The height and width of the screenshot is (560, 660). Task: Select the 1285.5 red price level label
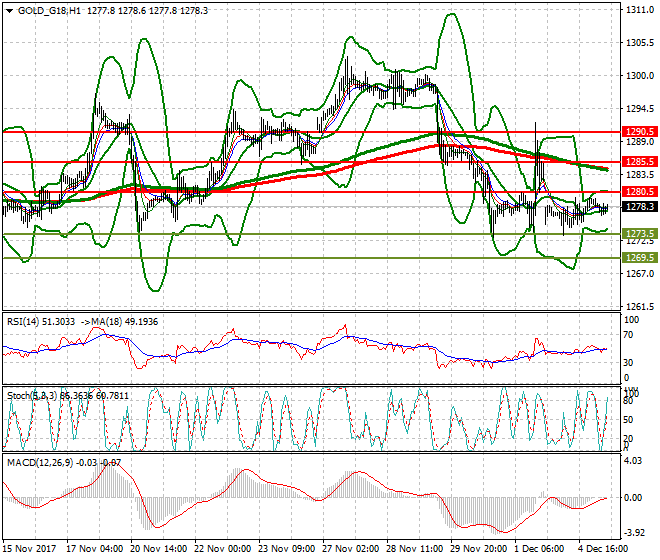639,161
